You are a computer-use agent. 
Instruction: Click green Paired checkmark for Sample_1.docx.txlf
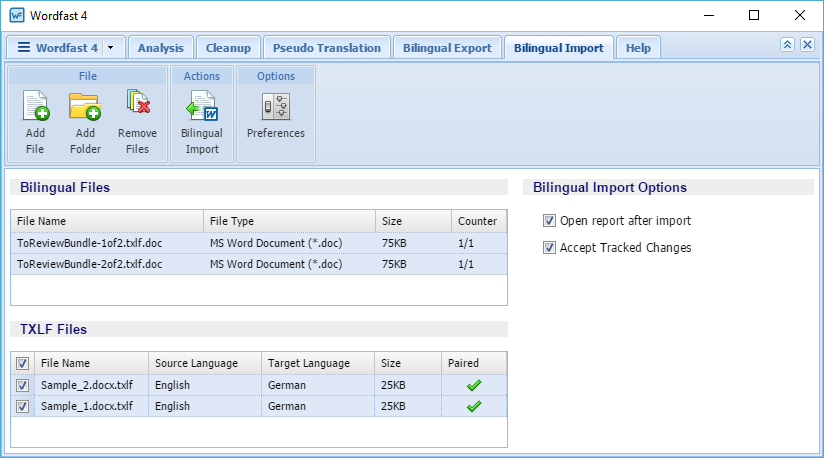click(473, 407)
